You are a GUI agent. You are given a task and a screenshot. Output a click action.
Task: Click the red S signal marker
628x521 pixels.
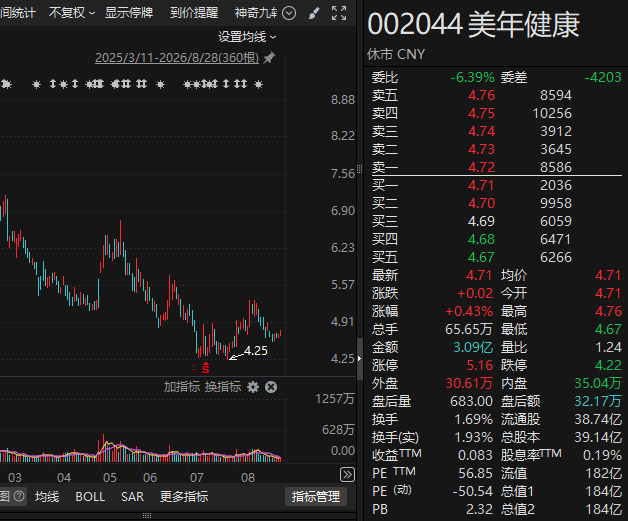[x=205, y=368]
